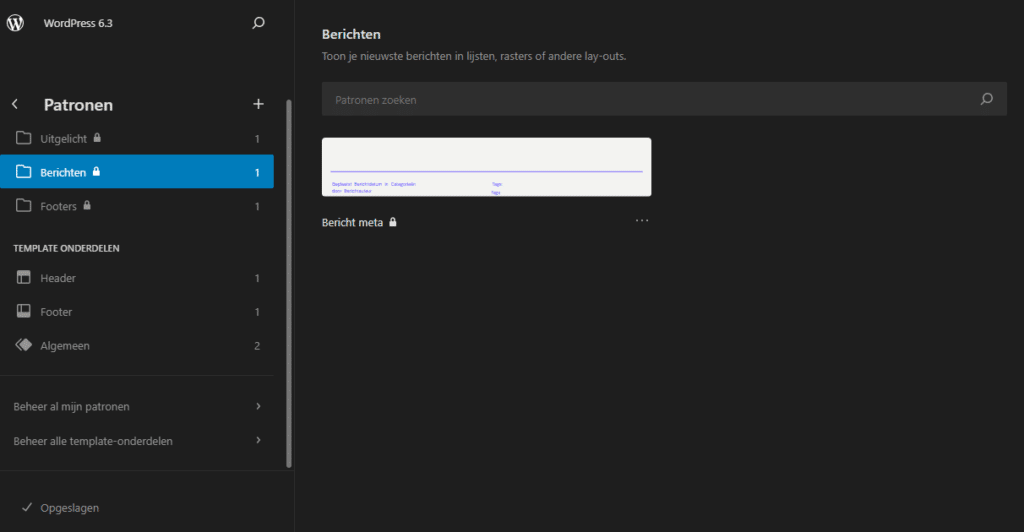1024x532 pixels.
Task: Open the Algemeen template parts
Action: [136, 346]
